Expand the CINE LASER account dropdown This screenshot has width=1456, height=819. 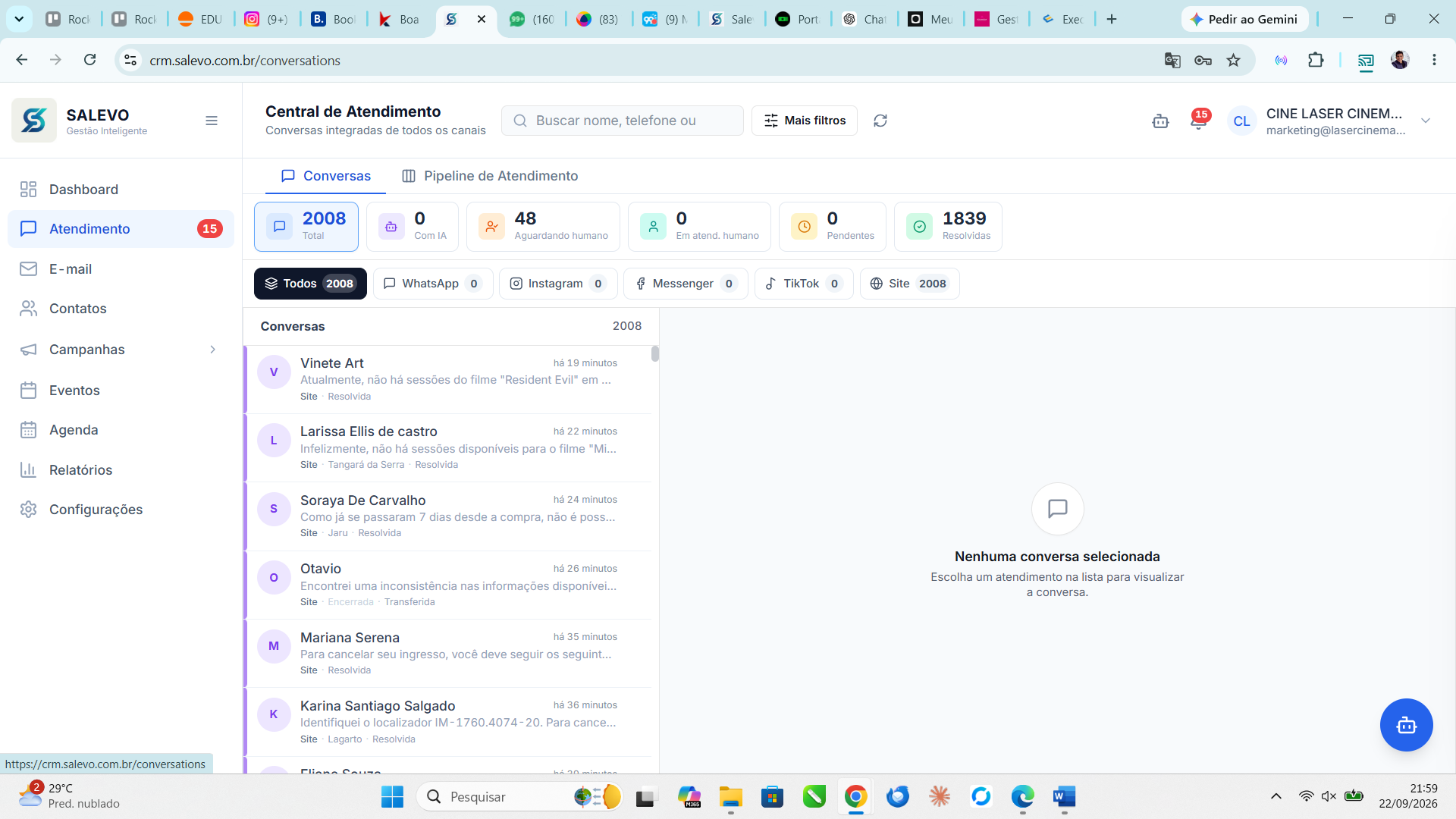point(1426,121)
